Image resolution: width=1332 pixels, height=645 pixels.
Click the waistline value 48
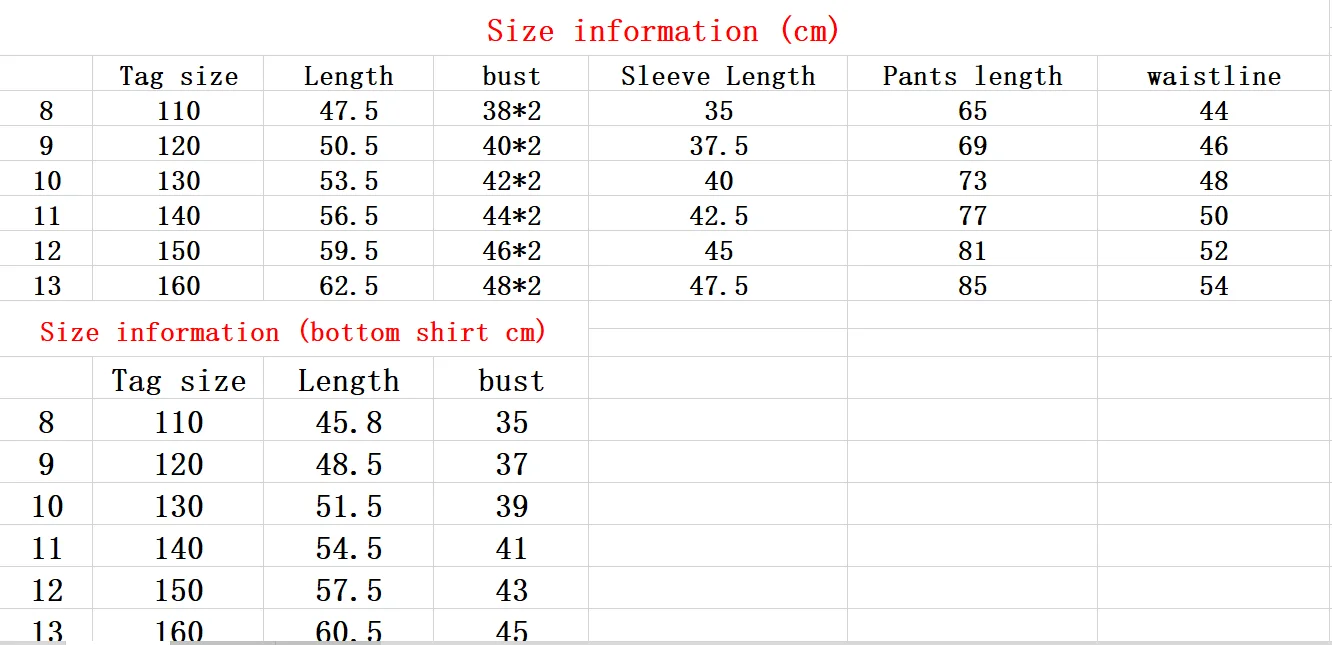1214,181
